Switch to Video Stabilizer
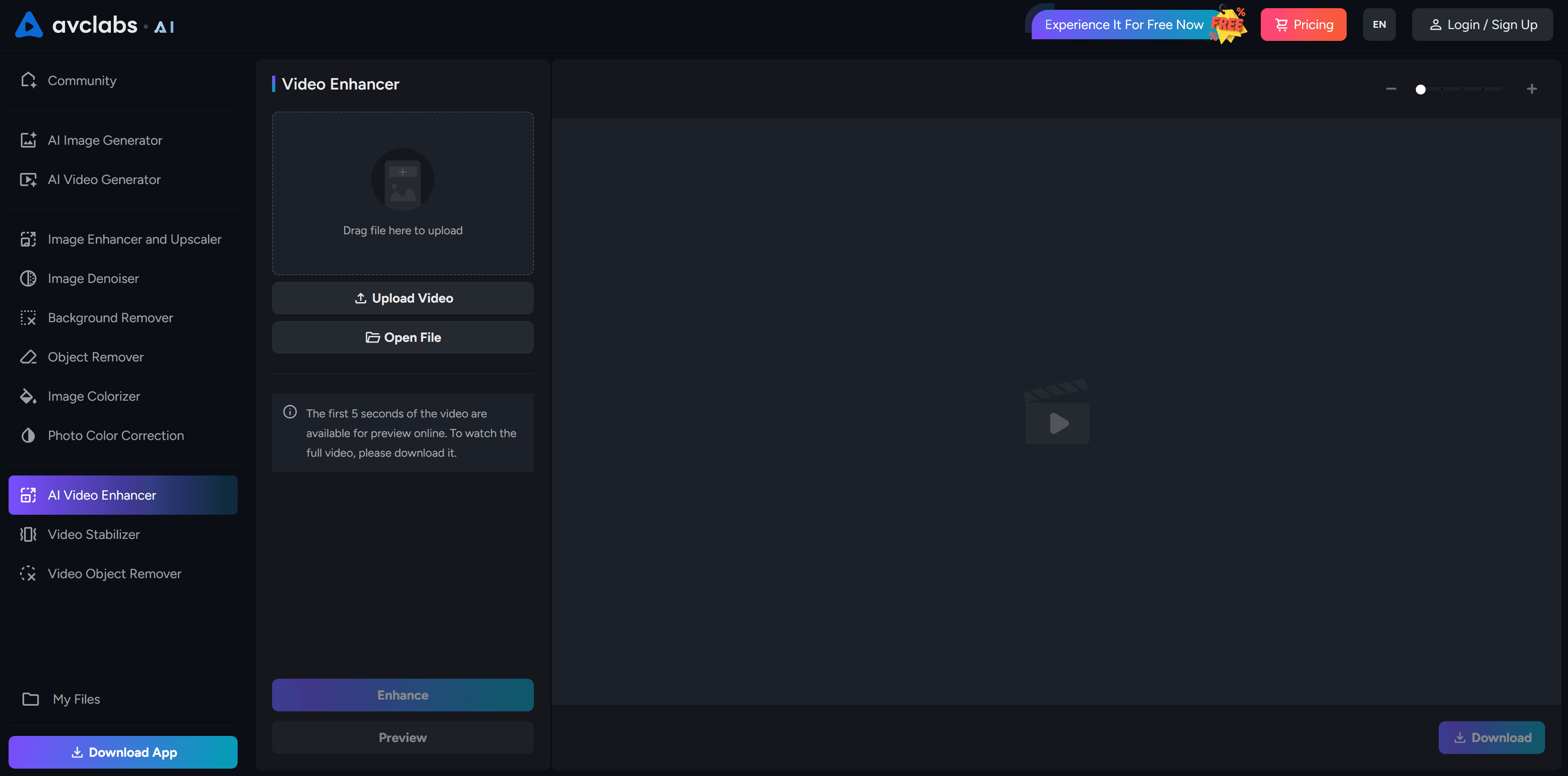1568x776 pixels. pos(123,534)
